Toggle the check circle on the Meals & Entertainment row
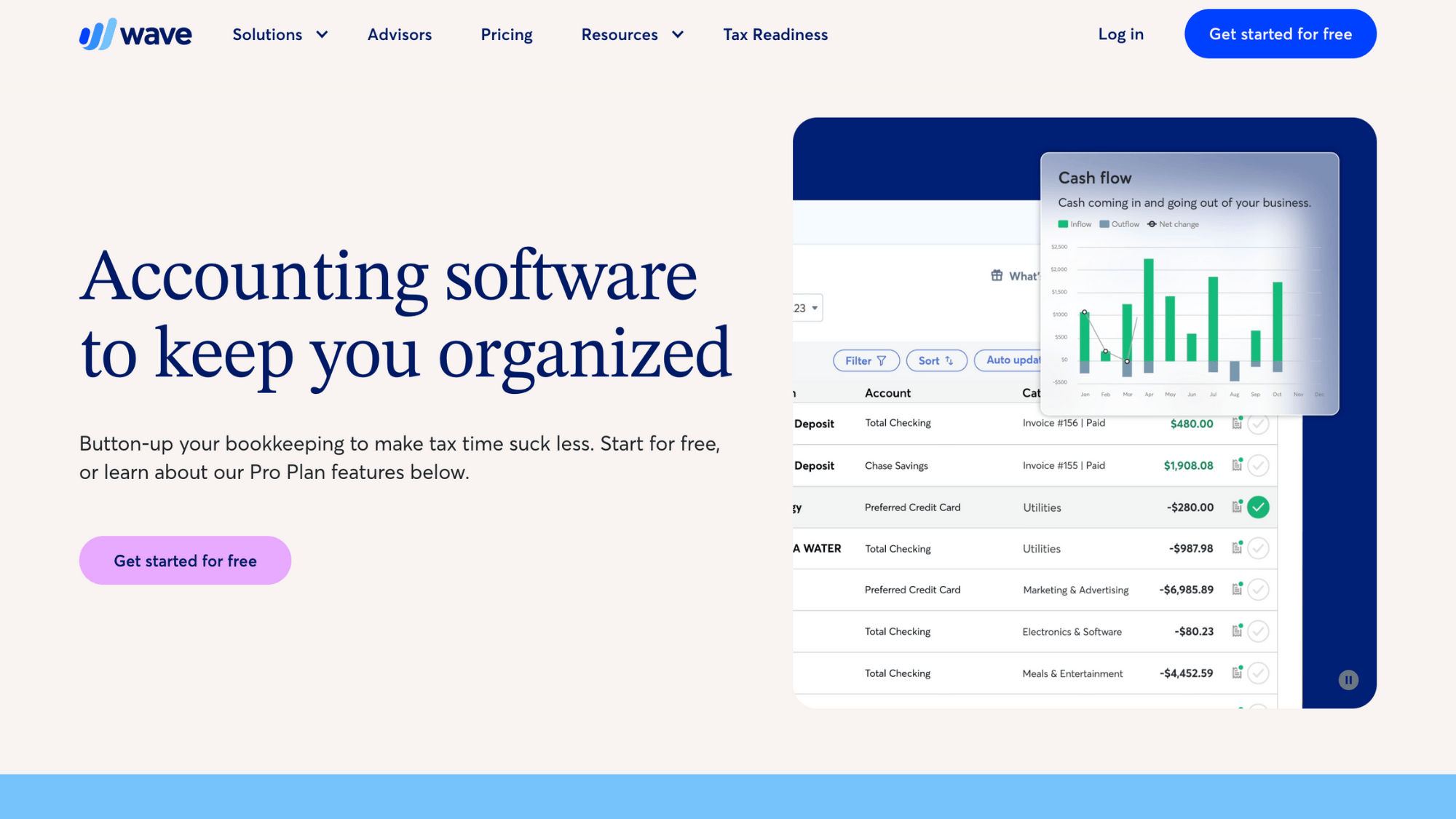 1257,673
